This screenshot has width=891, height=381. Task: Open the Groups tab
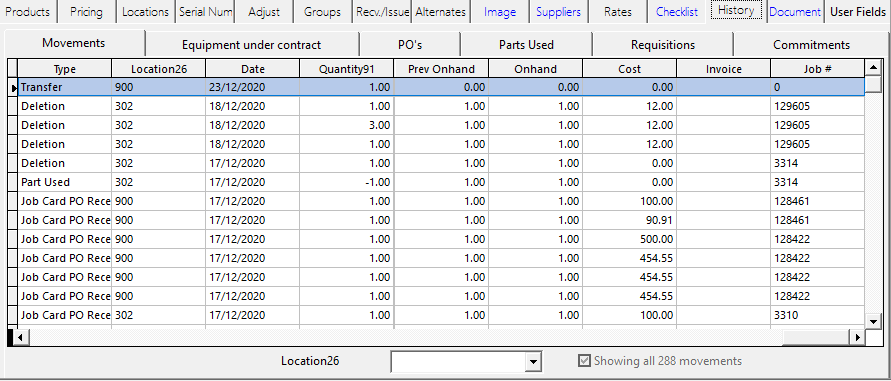pyautogui.click(x=322, y=12)
